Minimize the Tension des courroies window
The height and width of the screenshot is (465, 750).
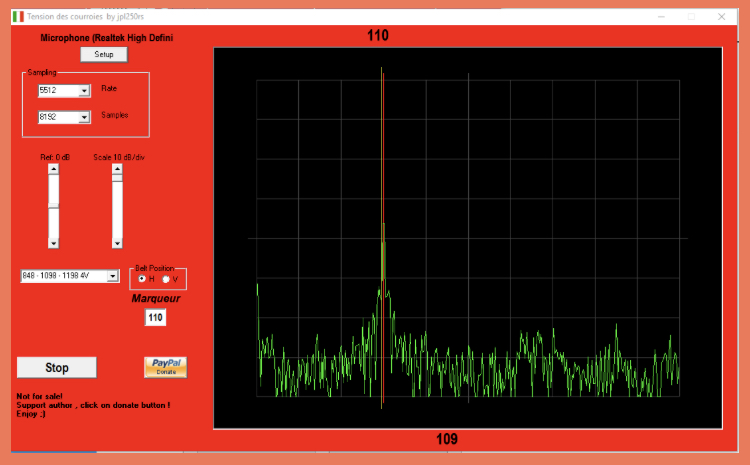click(660, 17)
